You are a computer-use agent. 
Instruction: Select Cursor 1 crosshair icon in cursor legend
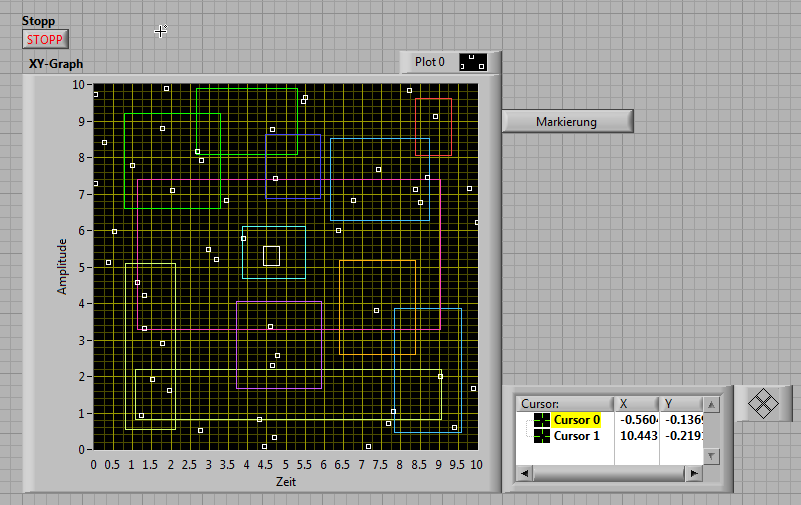(542, 436)
